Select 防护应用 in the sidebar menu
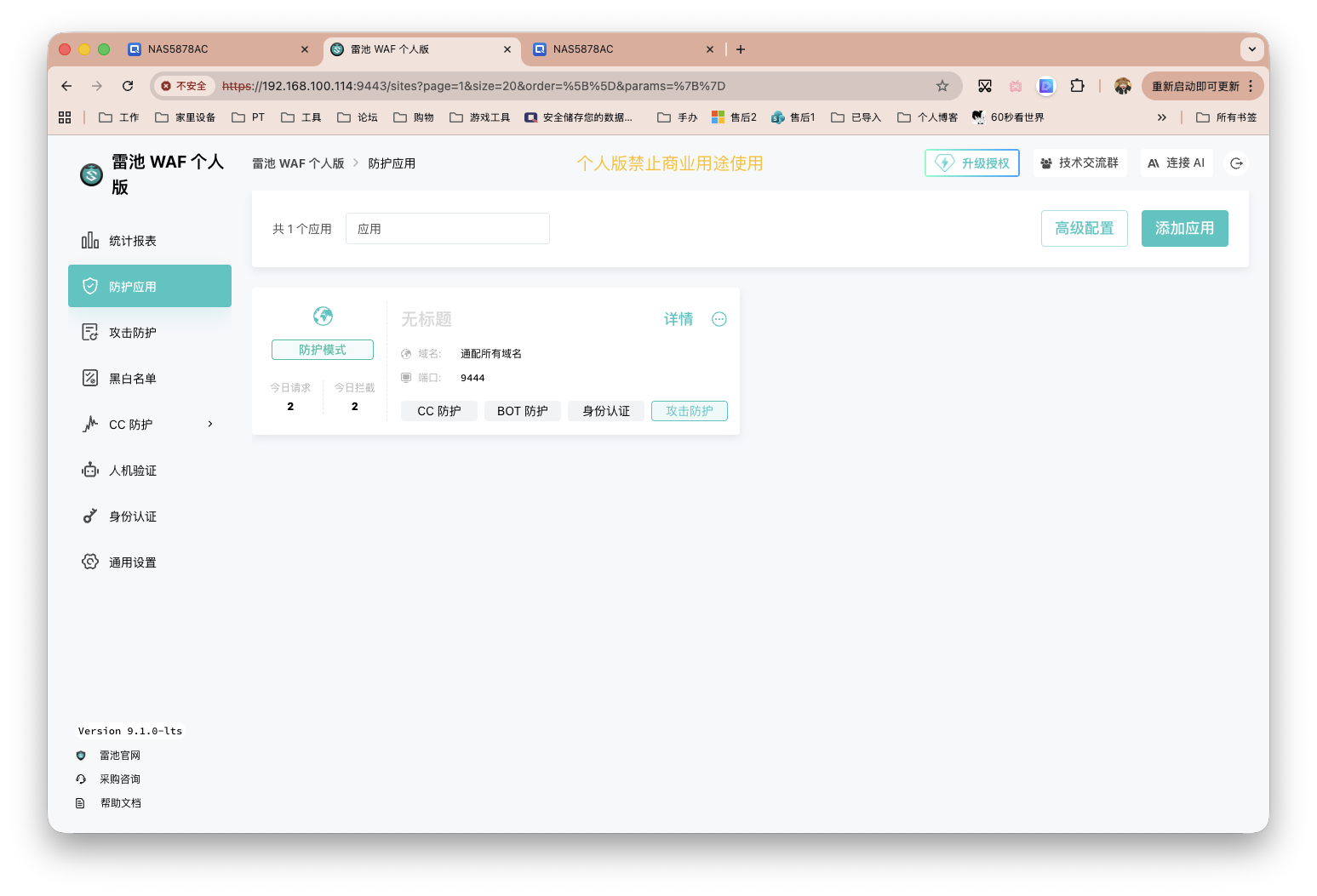Image resolution: width=1317 pixels, height=896 pixels. click(133, 286)
